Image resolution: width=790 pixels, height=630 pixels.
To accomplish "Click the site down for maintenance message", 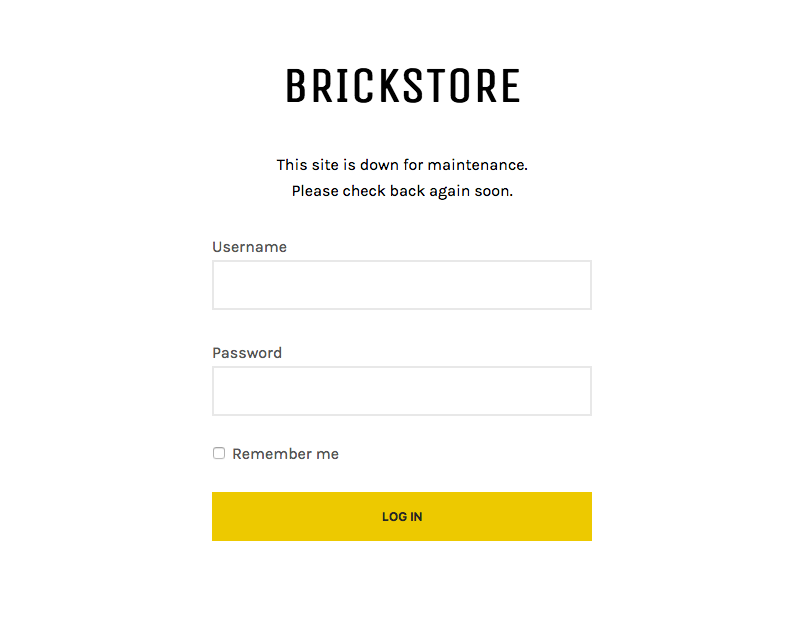I will (402, 164).
